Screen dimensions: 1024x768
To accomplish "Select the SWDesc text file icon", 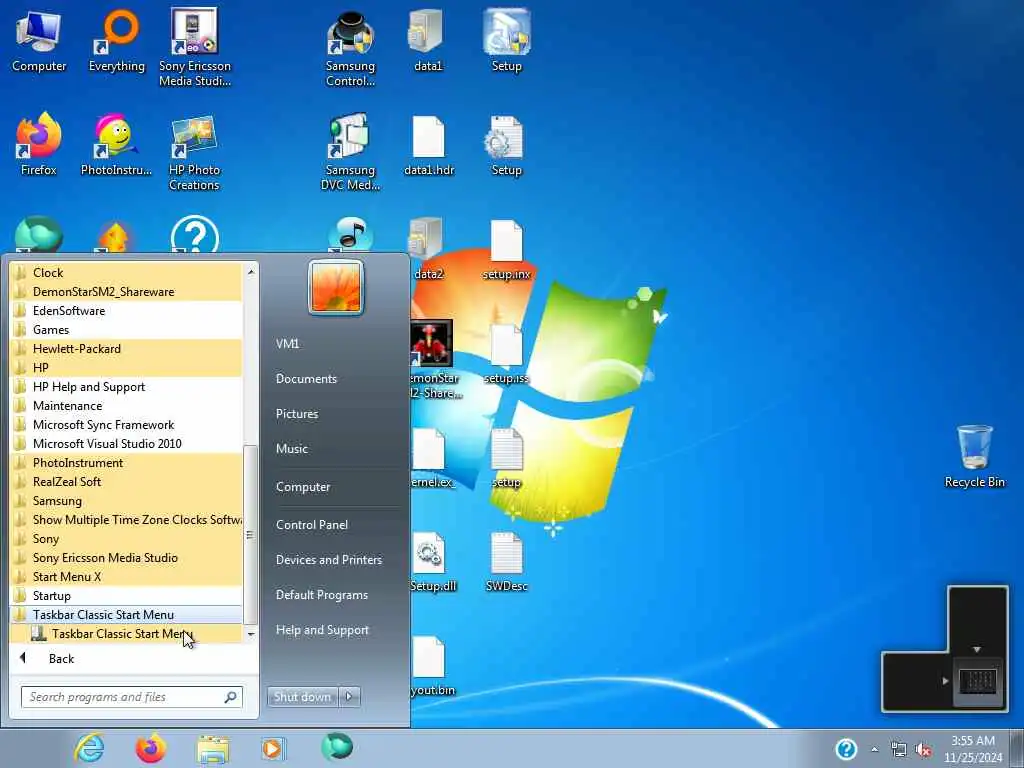I will click(506, 561).
